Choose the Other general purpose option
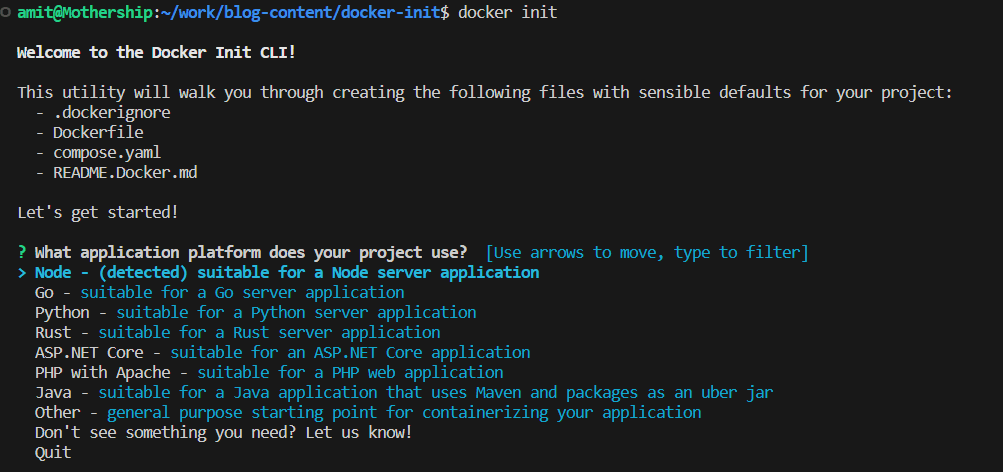This screenshot has height=472, width=1003. pos(368,413)
